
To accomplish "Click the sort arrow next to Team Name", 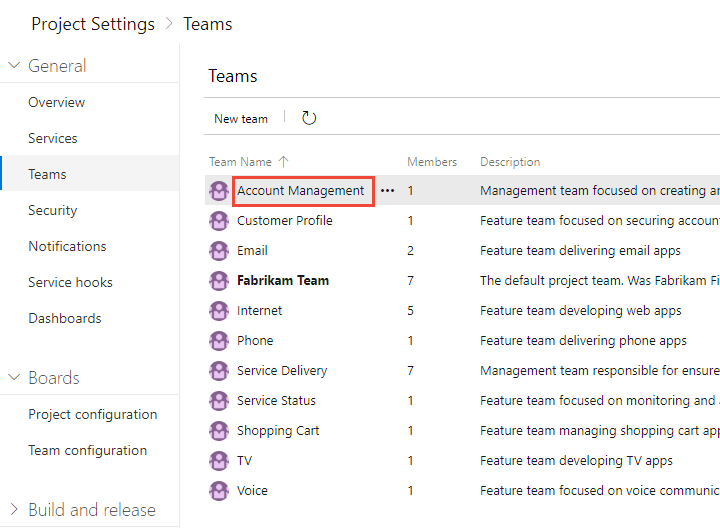I will tap(284, 162).
